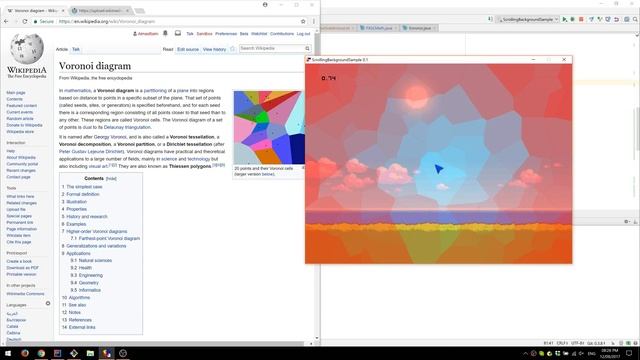Open the Sandbox link
The width and height of the screenshot is (640, 360).
pos(204,34)
